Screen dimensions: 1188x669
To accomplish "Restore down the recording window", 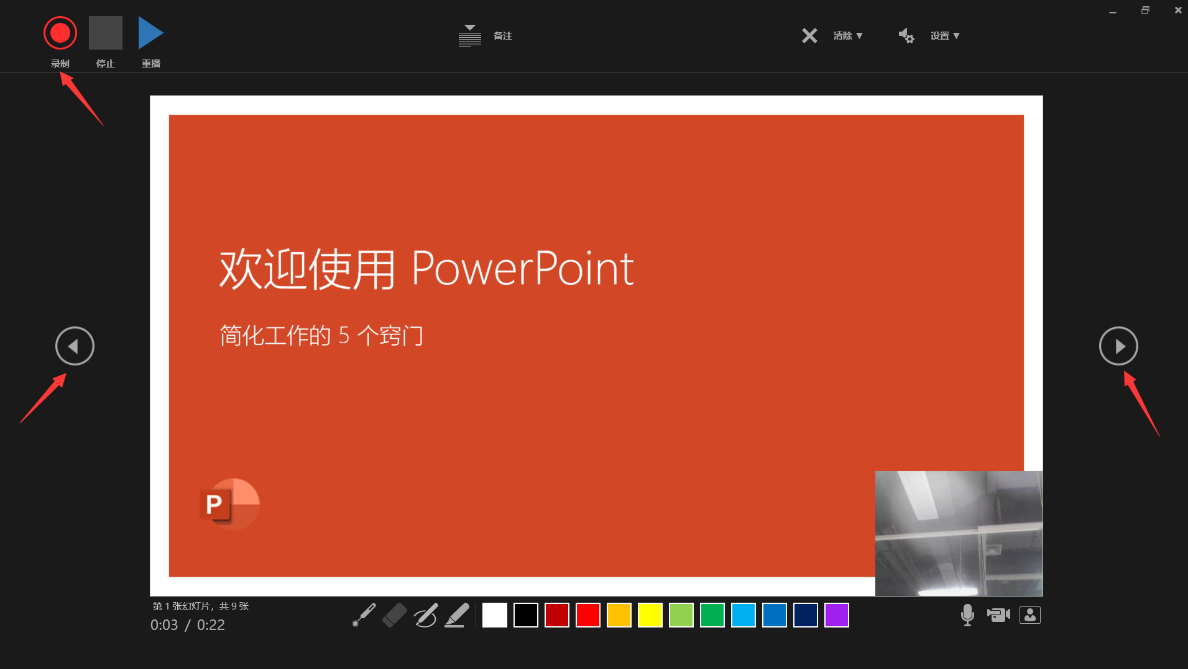I will tap(1145, 11).
